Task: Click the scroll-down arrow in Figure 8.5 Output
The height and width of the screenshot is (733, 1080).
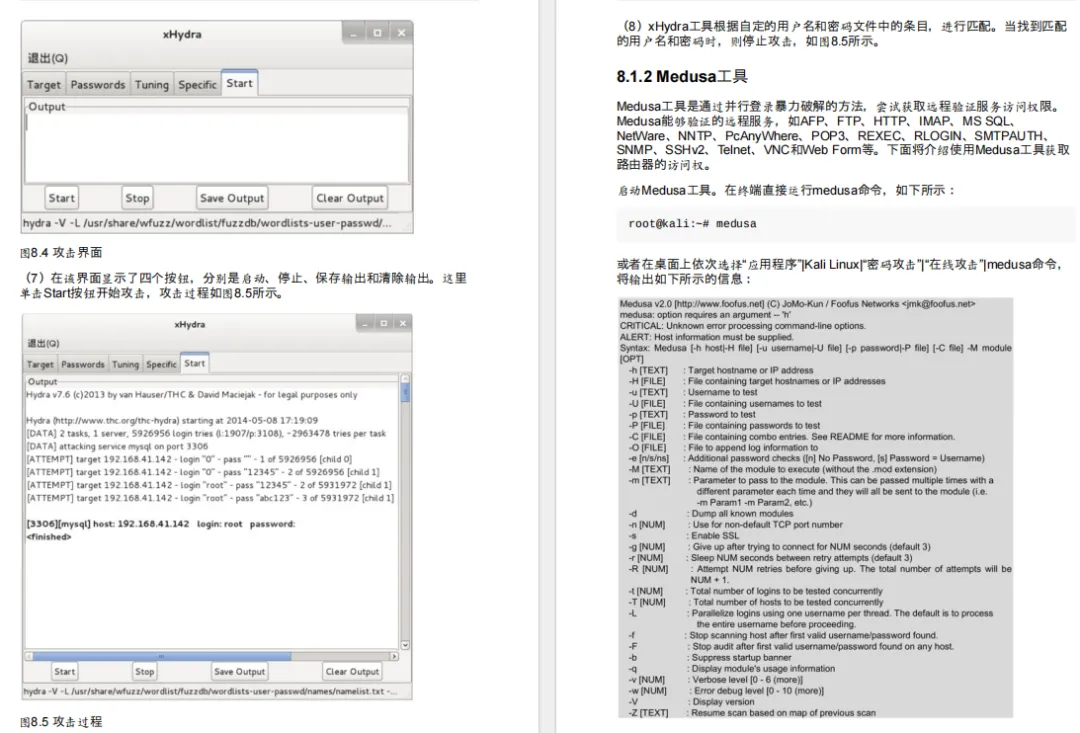Action: pyautogui.click(x=406, y=645)
